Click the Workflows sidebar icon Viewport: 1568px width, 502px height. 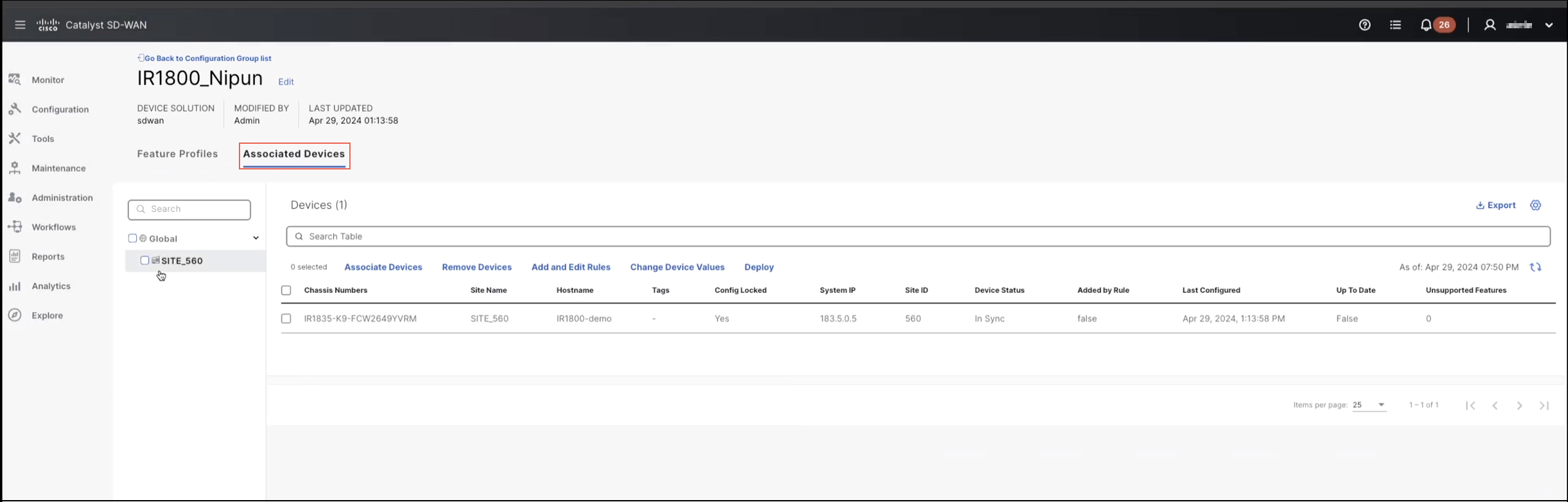[x=15, y=227]
